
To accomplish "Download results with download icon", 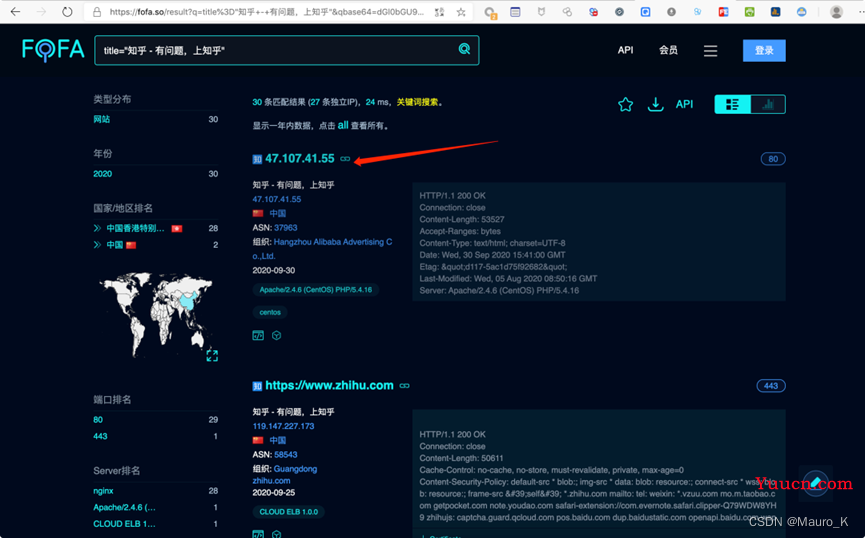I will [x=655, y=104].
